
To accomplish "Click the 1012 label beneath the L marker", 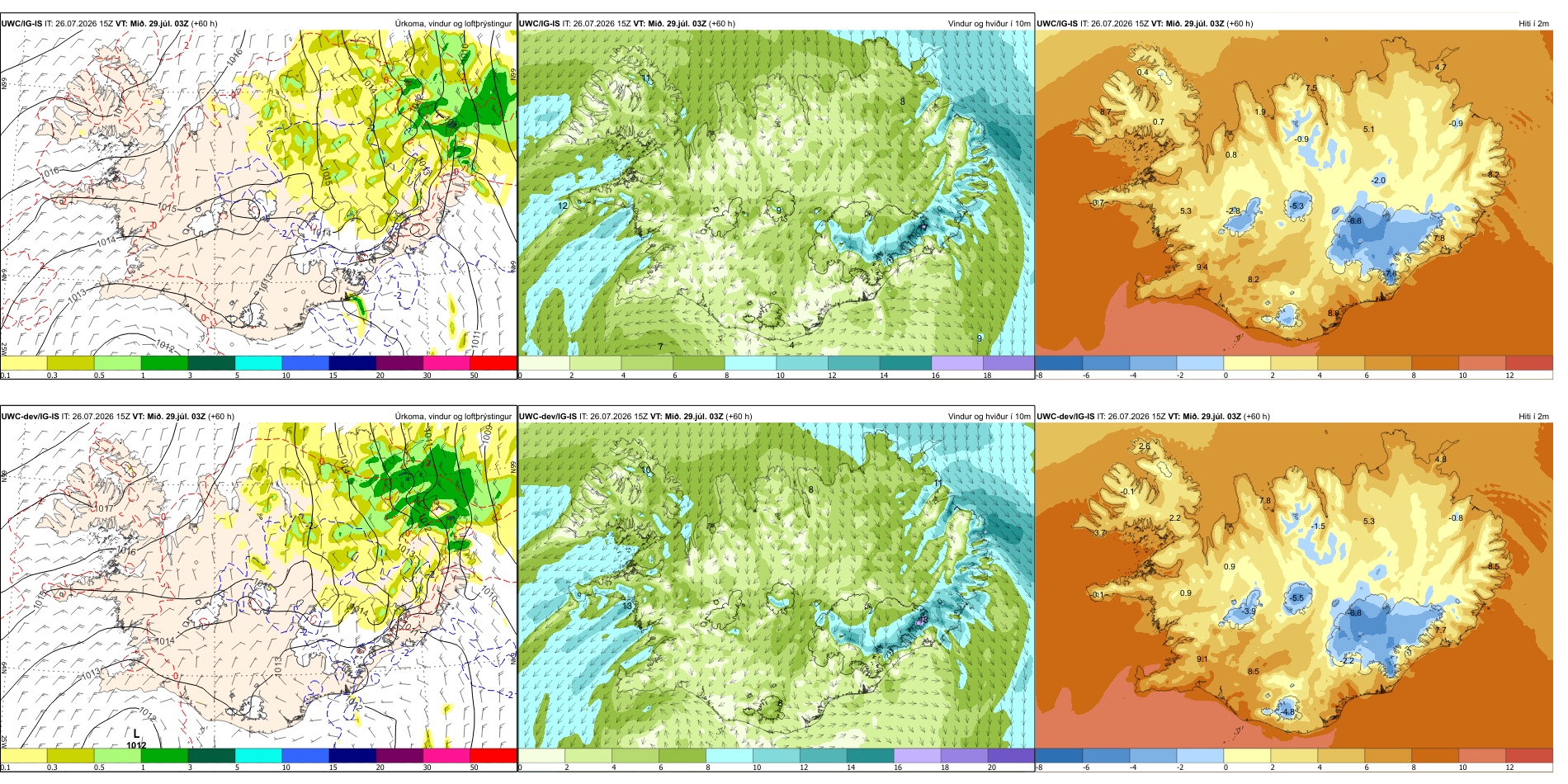I will pos(136,745).
